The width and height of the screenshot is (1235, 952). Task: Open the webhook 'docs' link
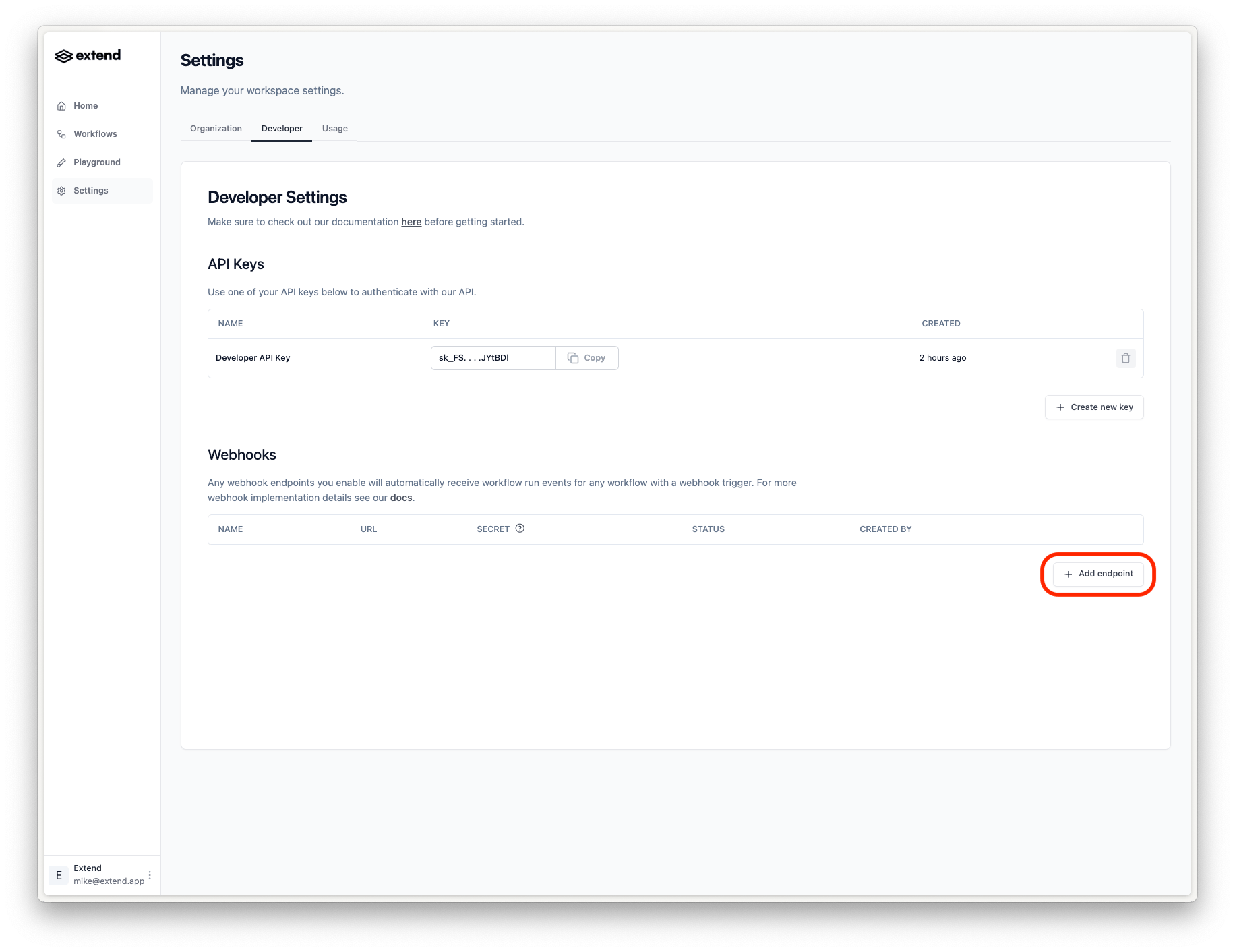[401, 498]
